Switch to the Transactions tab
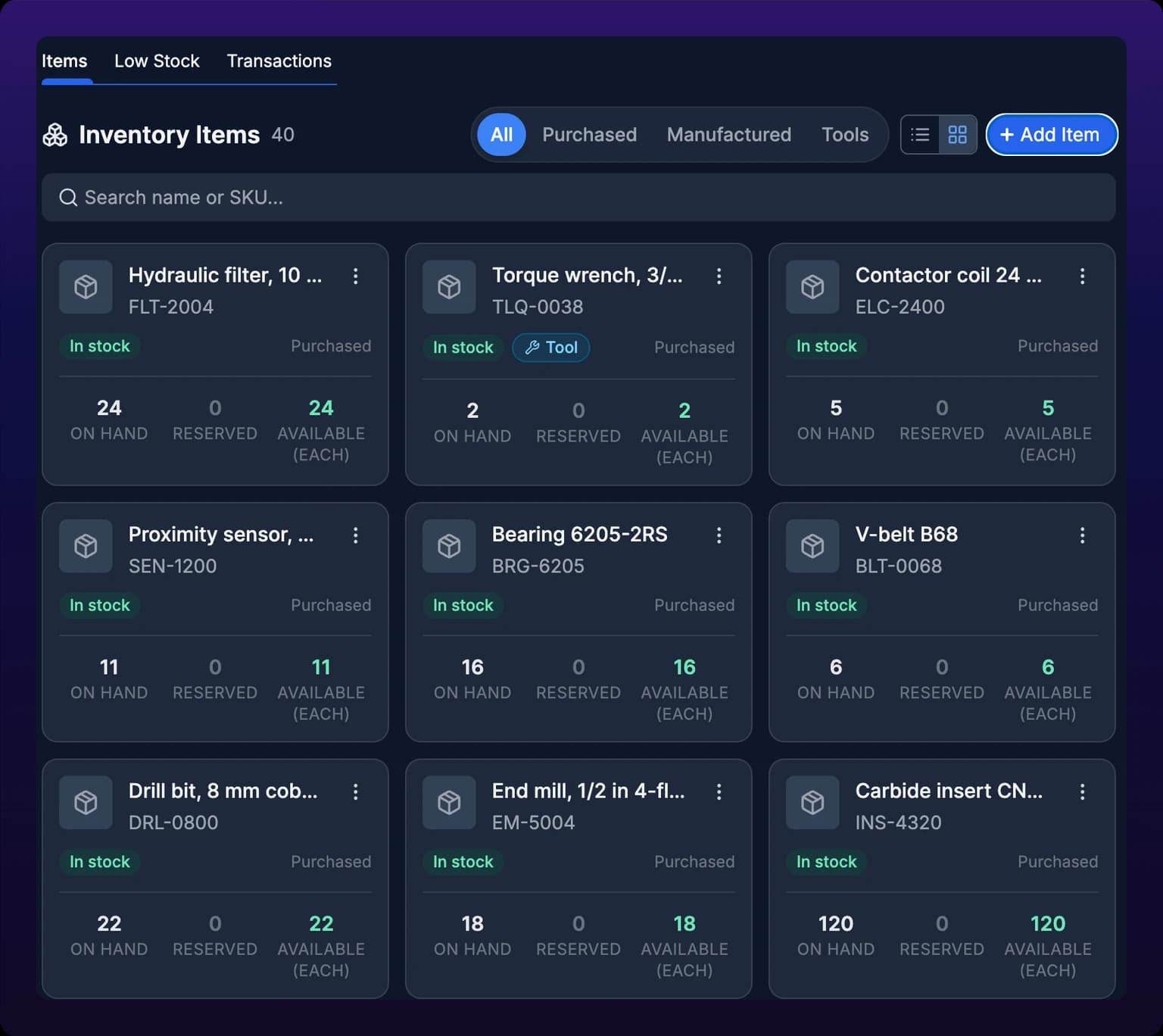Image resolution: width=1163 pixels, height=1036 pixels. click(279, 61)
